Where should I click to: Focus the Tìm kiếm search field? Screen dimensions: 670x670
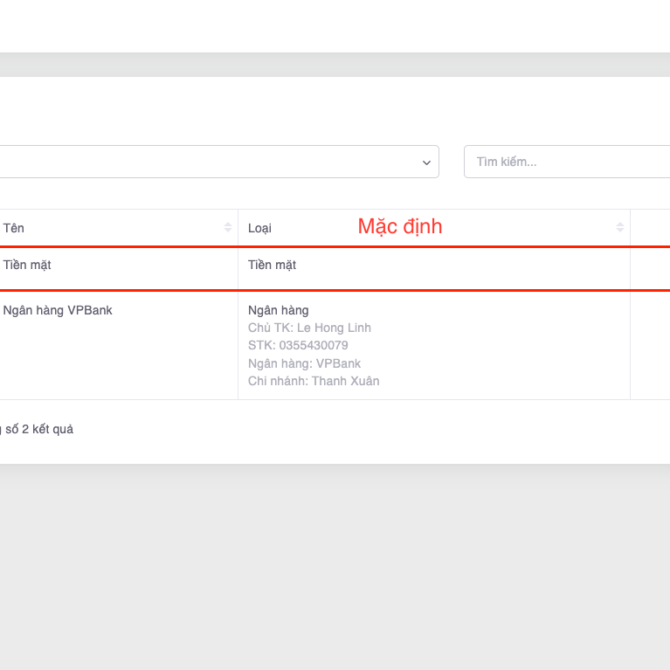pyautogui.click(x=565, y=162)
